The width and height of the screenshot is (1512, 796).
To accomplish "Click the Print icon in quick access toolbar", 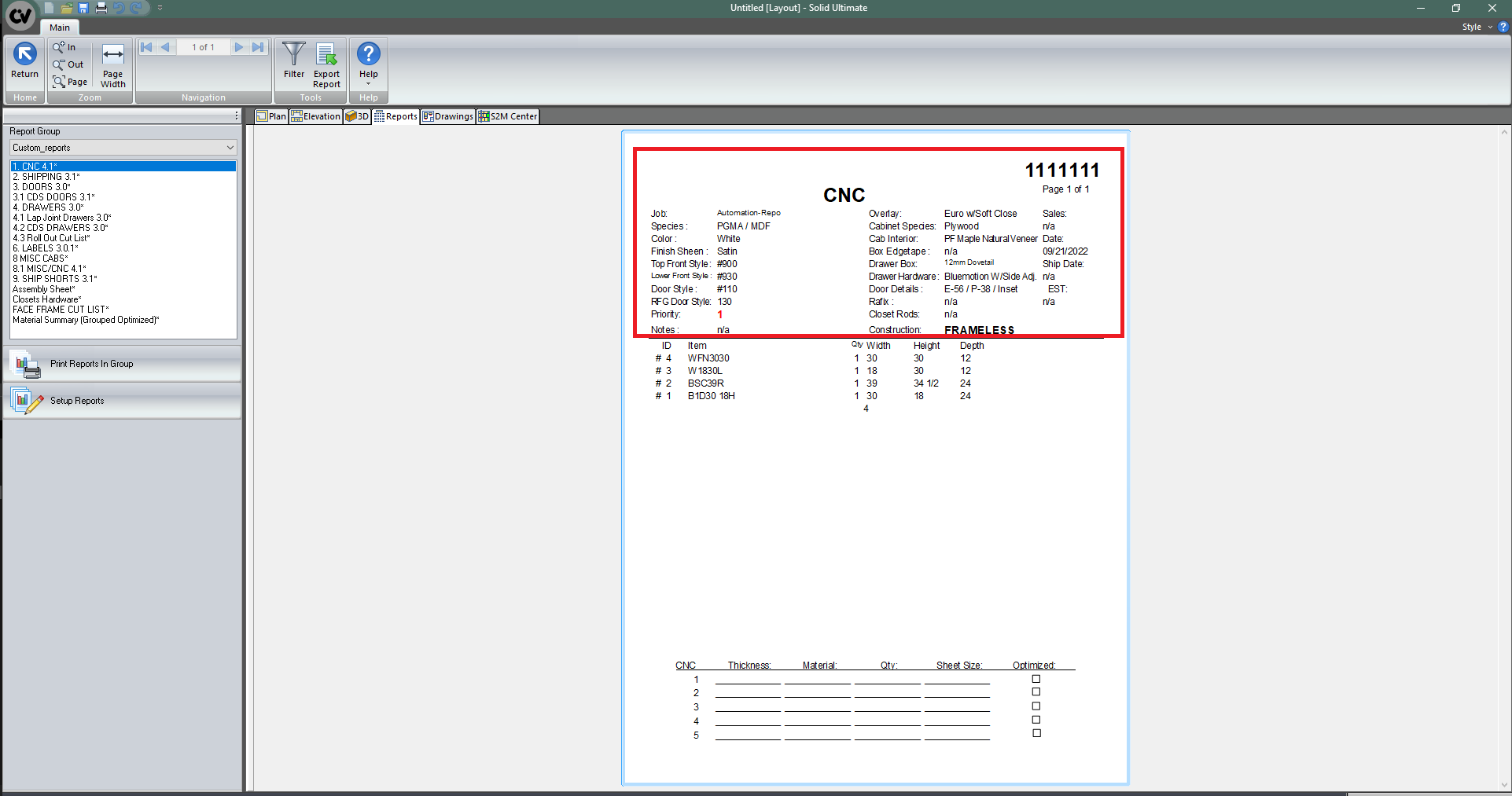I will 101,7.
